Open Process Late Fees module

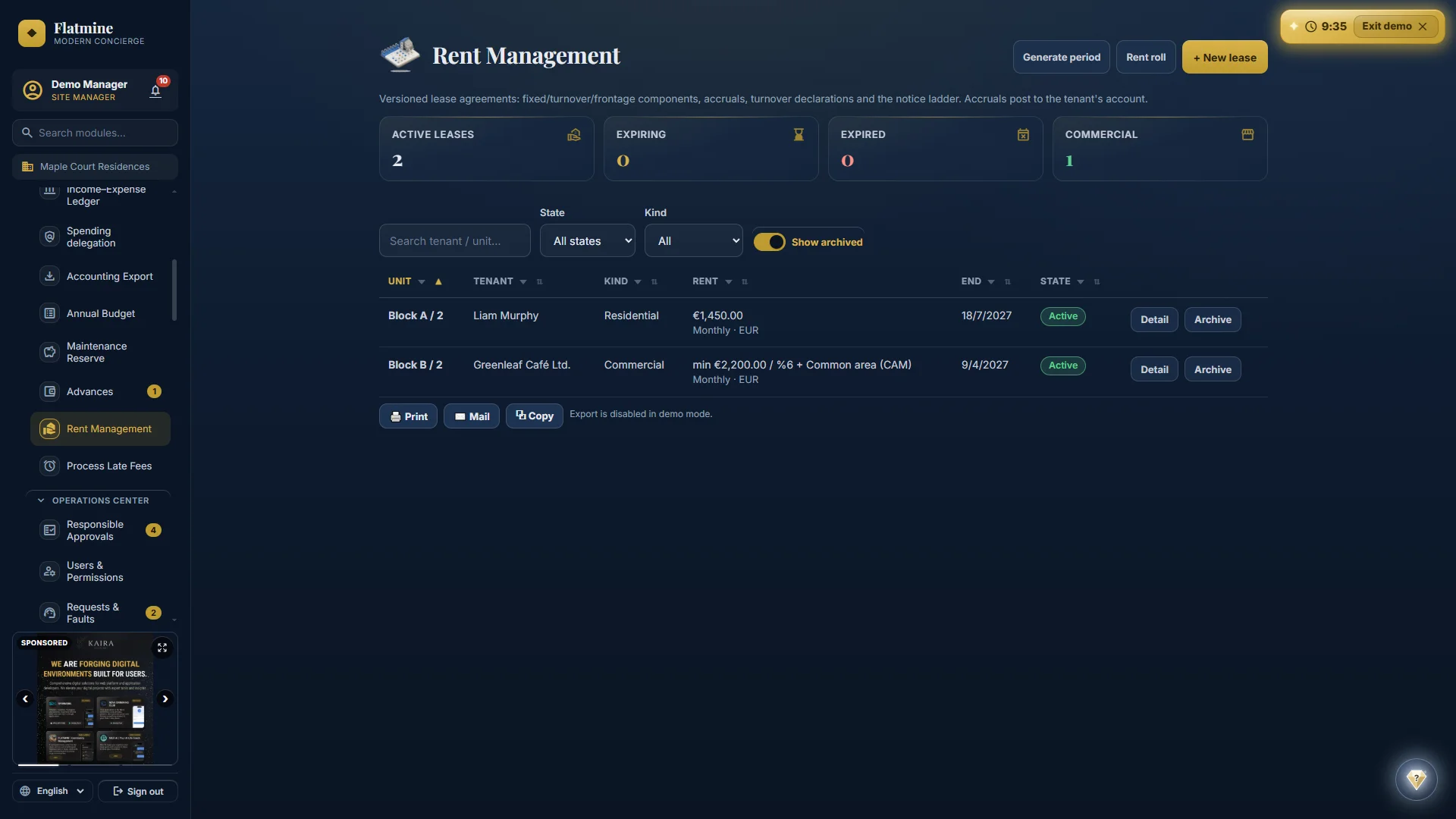point(100,466)
